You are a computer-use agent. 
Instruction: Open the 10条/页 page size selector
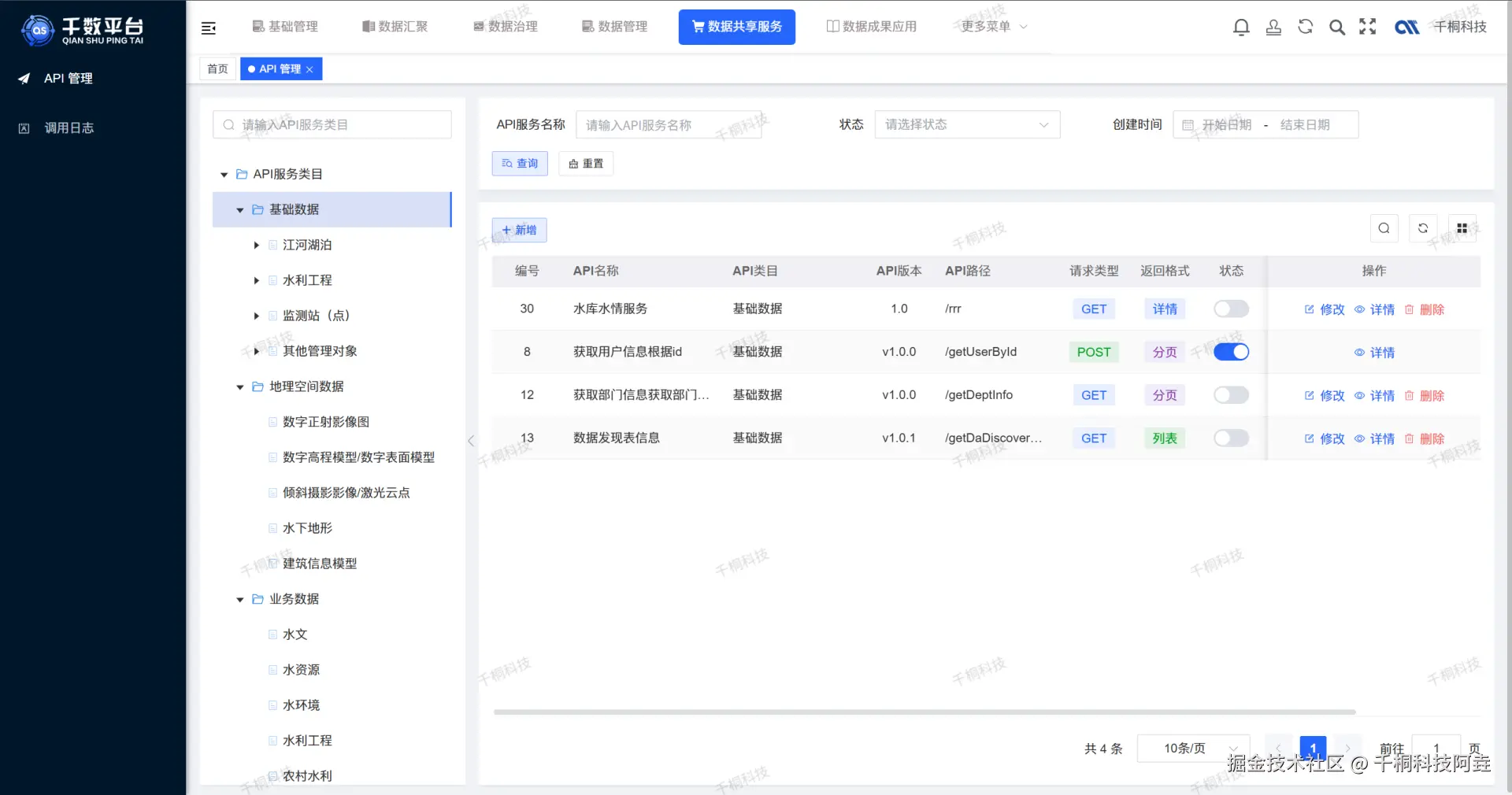pyautogui.click(x=1191, y=749)
